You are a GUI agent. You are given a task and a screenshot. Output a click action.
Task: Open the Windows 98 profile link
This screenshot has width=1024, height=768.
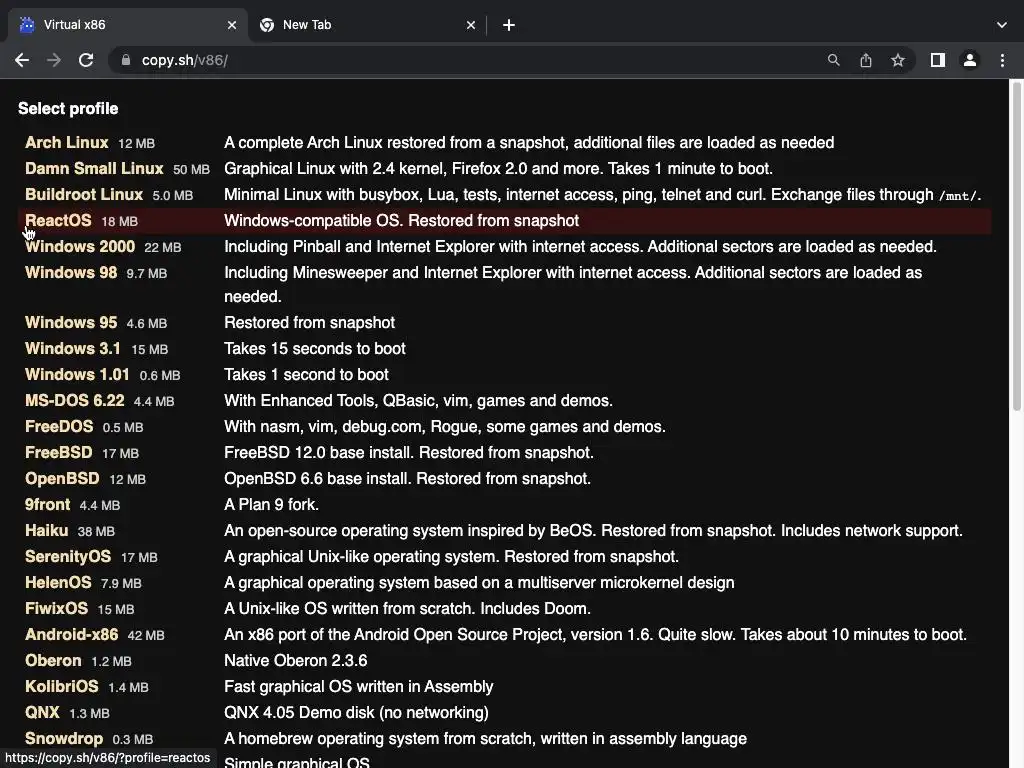coord(71,273)
